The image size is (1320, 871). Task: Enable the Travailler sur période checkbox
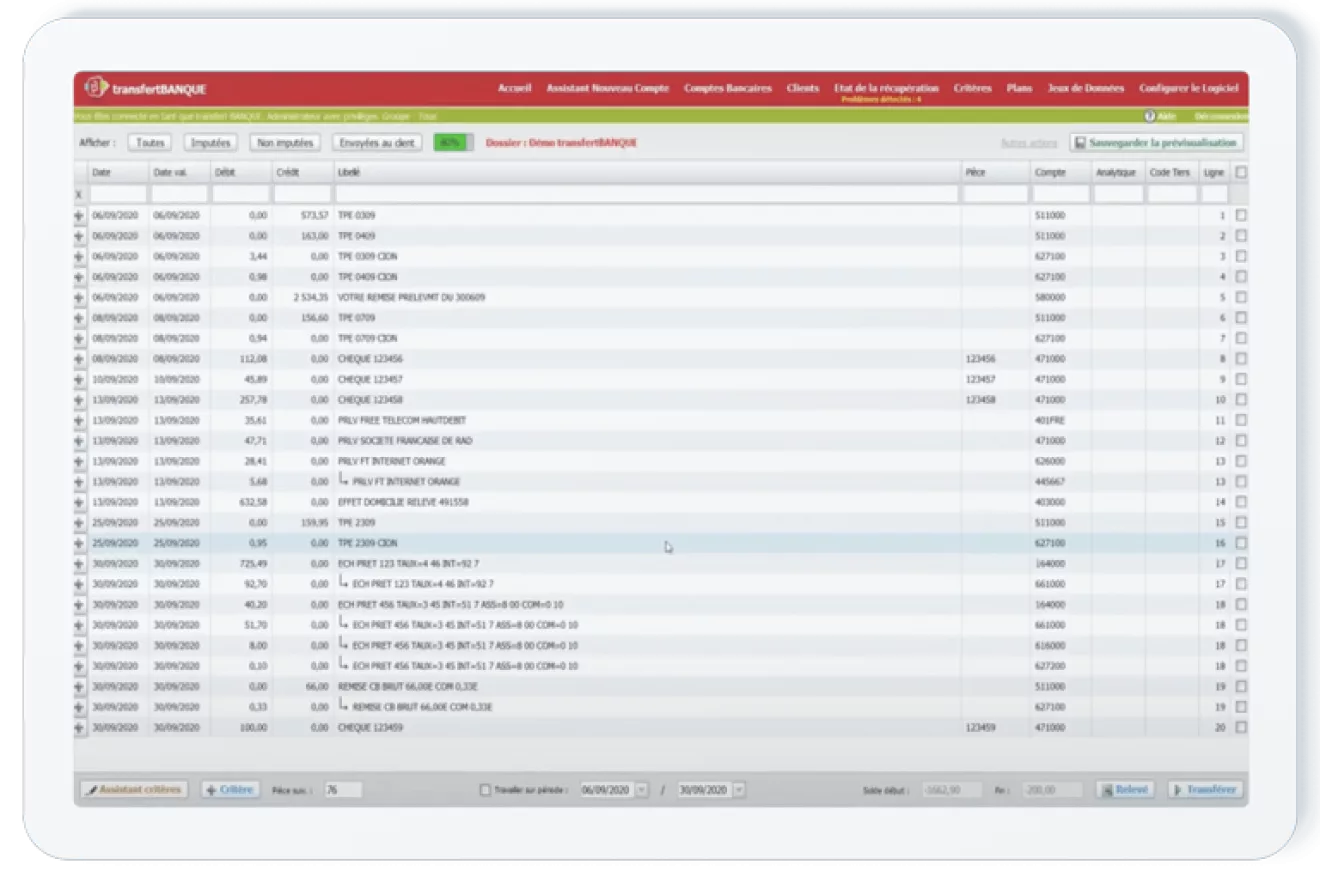(x=485, y=790)
